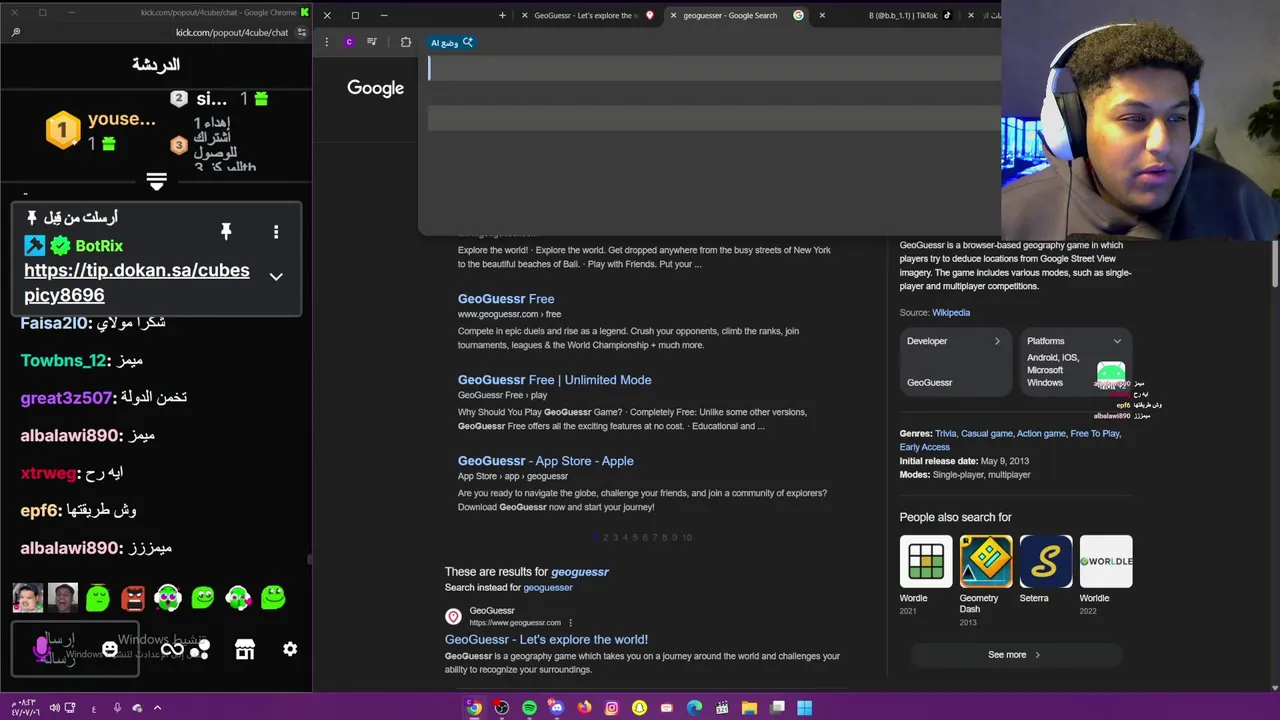Open GeoGuessr Free | Unlimited Mode result
Screen dimensions: 1280x720
554,380
